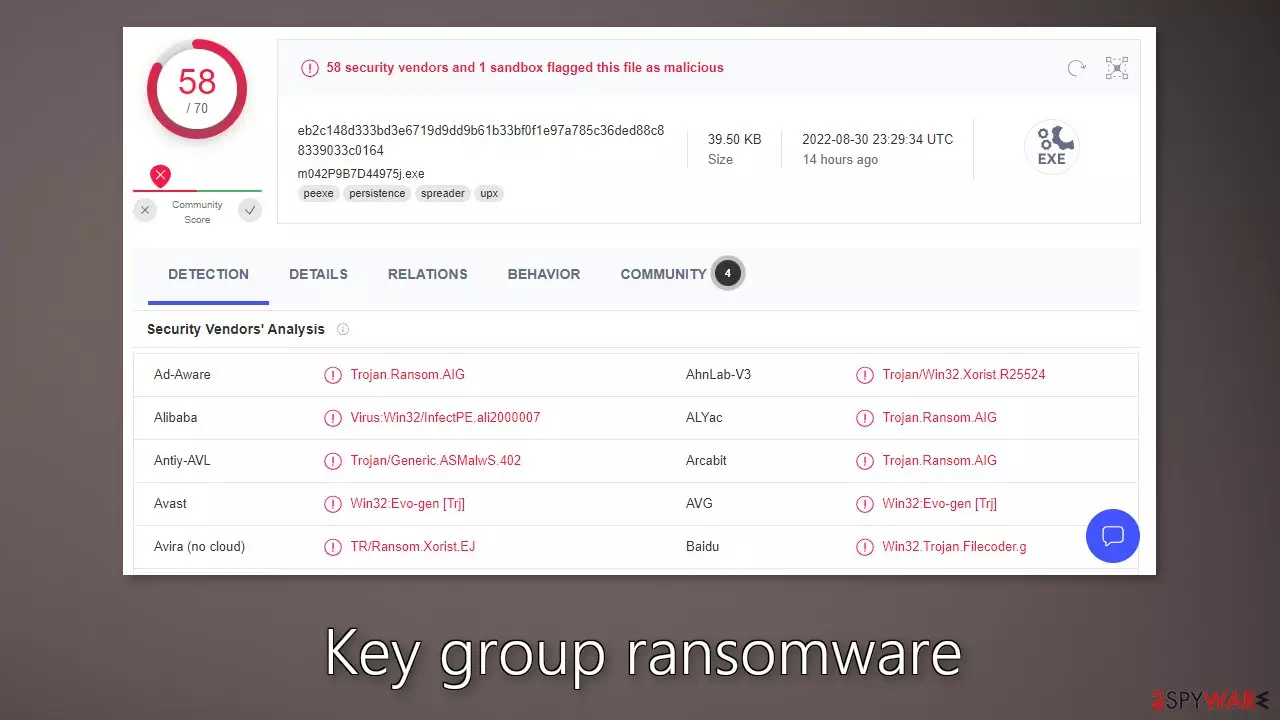
Task: Click the peexe tag
Action: [x=319, y=193]
